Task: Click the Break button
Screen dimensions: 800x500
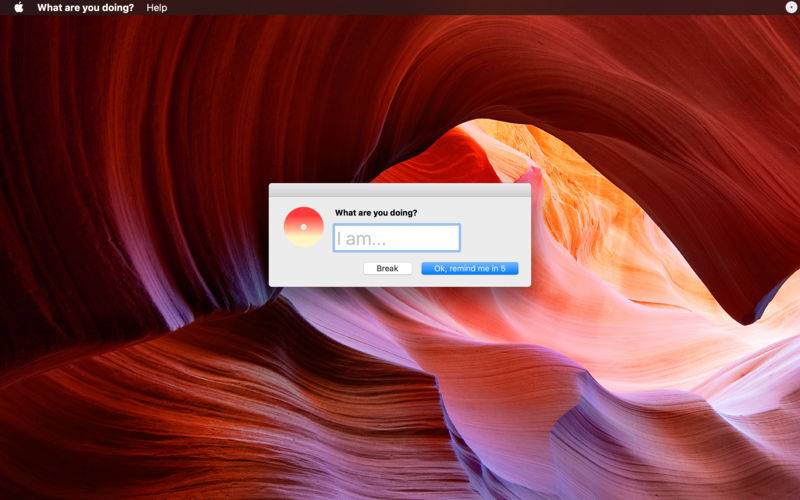Action: tap(387, 268)
